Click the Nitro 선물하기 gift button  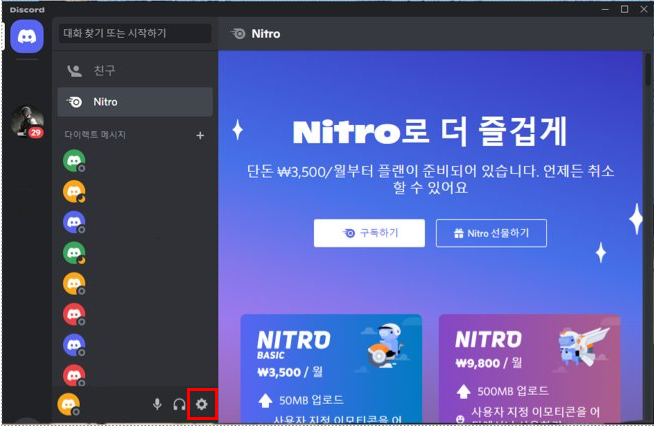tap(491, 233)
